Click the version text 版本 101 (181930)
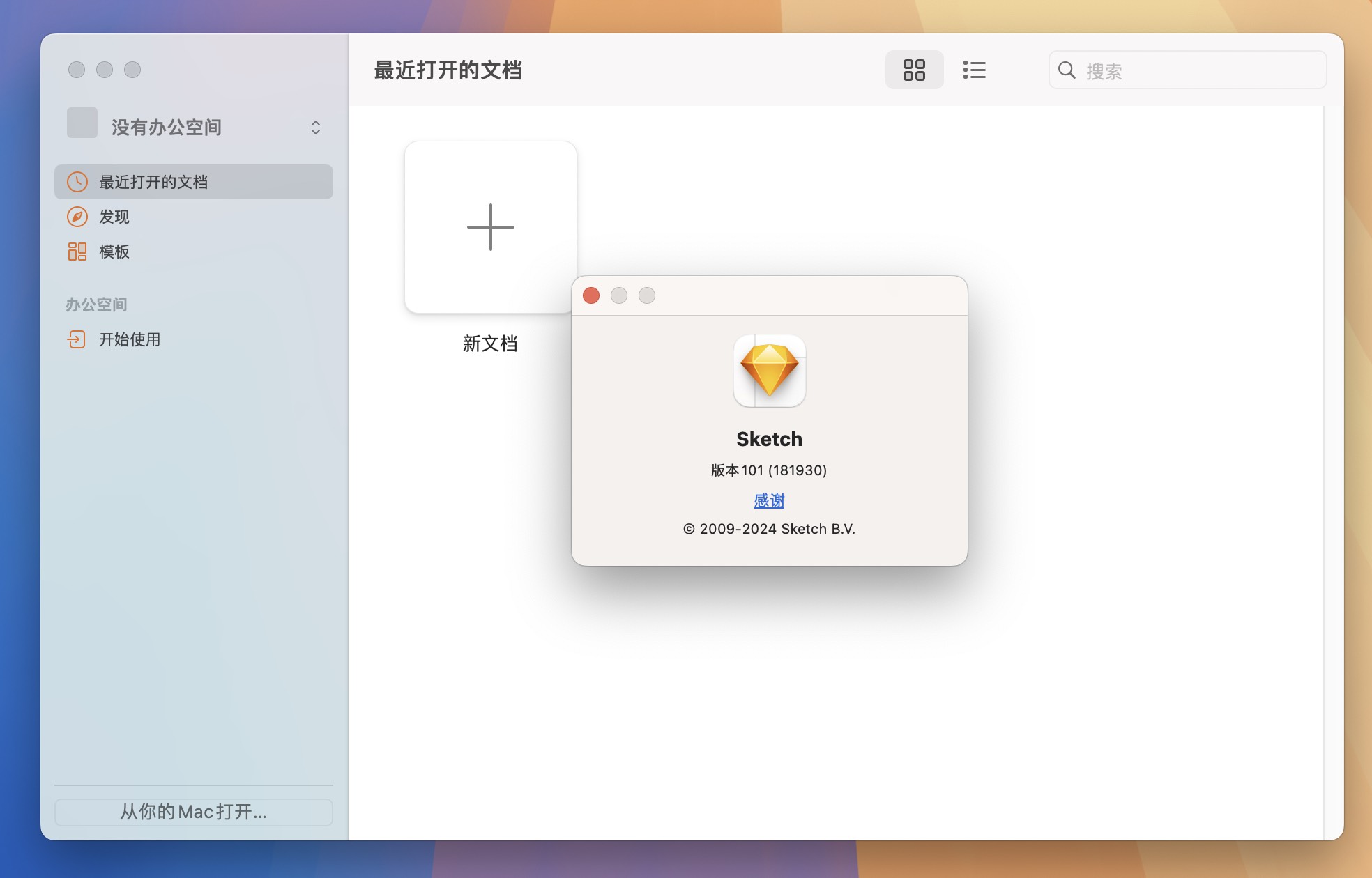1372x878 pixels. pos(769,470)
